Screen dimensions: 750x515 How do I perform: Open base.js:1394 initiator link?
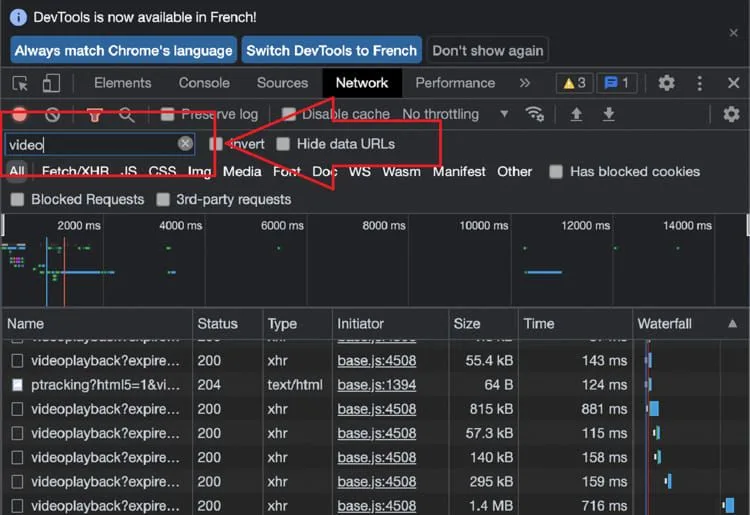[x=376, y=385]
